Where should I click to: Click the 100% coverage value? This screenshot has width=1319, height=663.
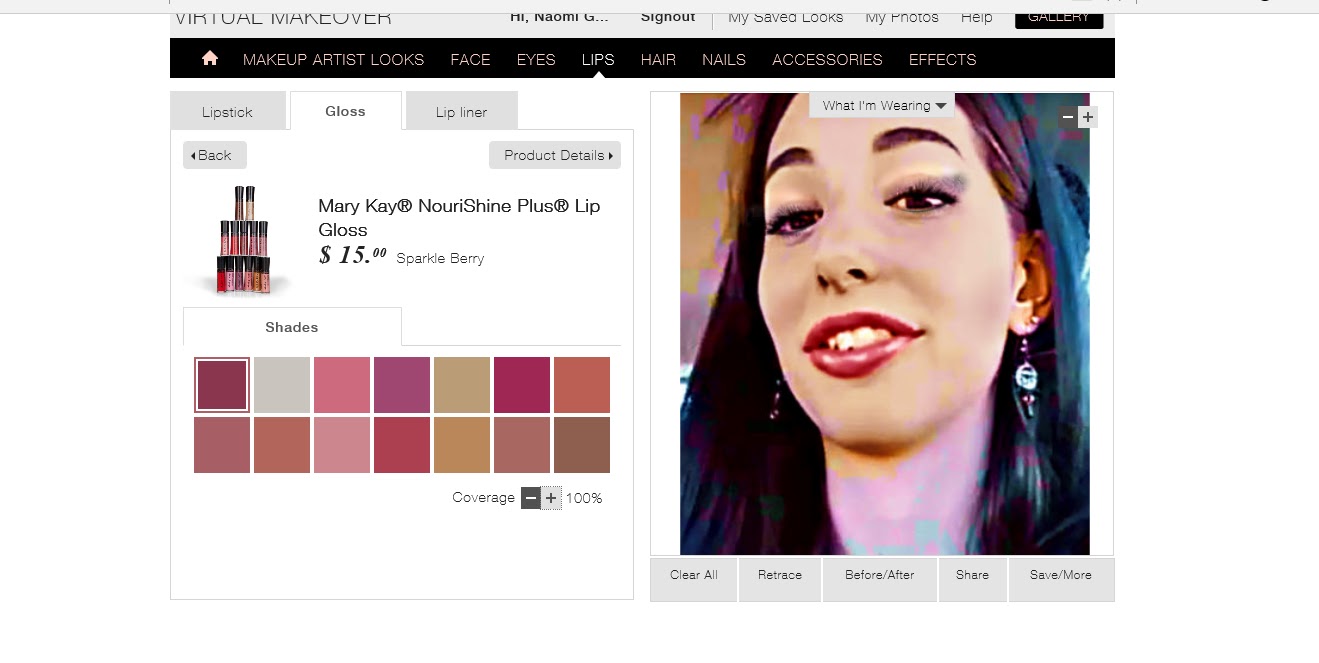coord(584,498)
